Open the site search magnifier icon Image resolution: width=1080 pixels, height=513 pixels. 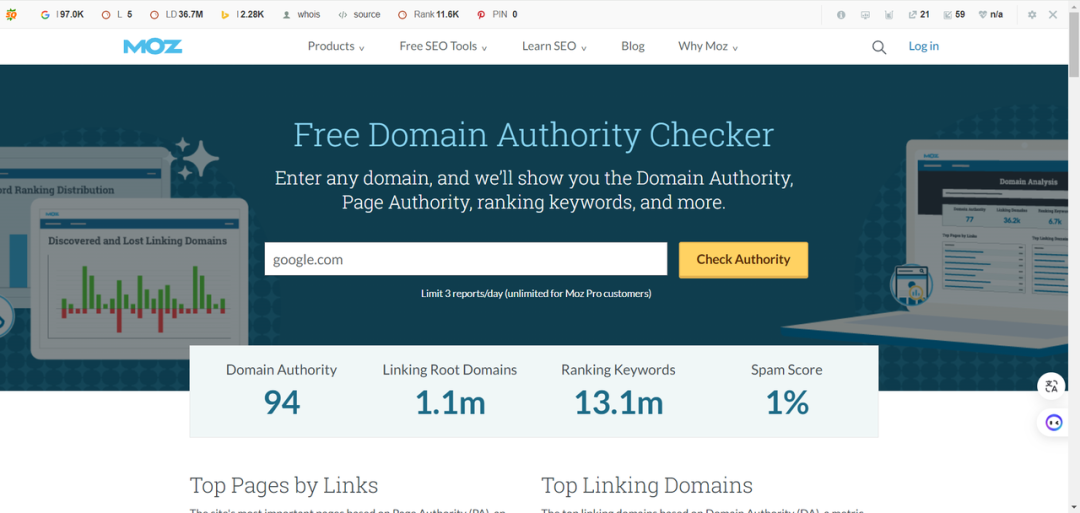pyautogui.click(x=879, y=47)
